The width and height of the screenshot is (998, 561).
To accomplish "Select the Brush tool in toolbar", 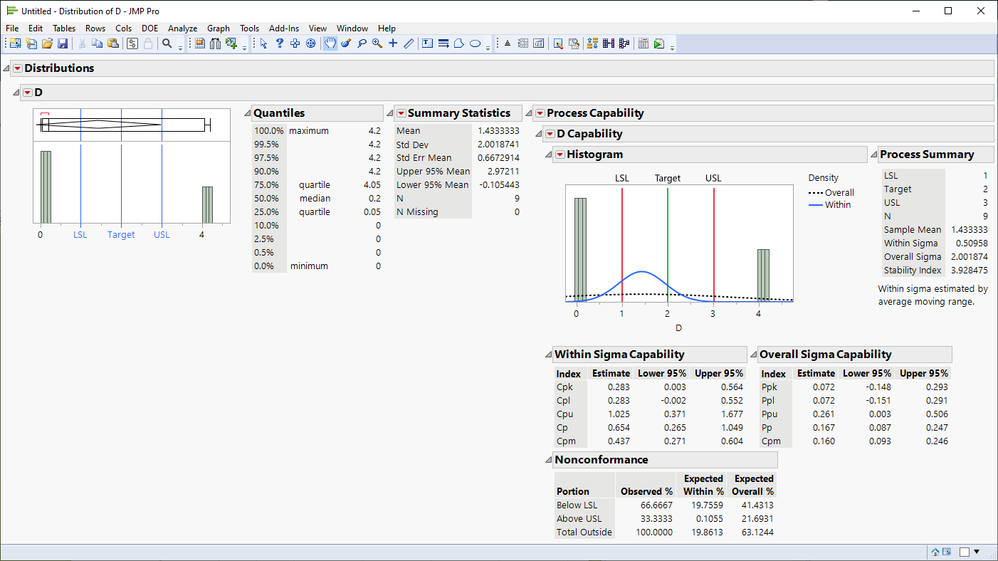I will point(346,44).
